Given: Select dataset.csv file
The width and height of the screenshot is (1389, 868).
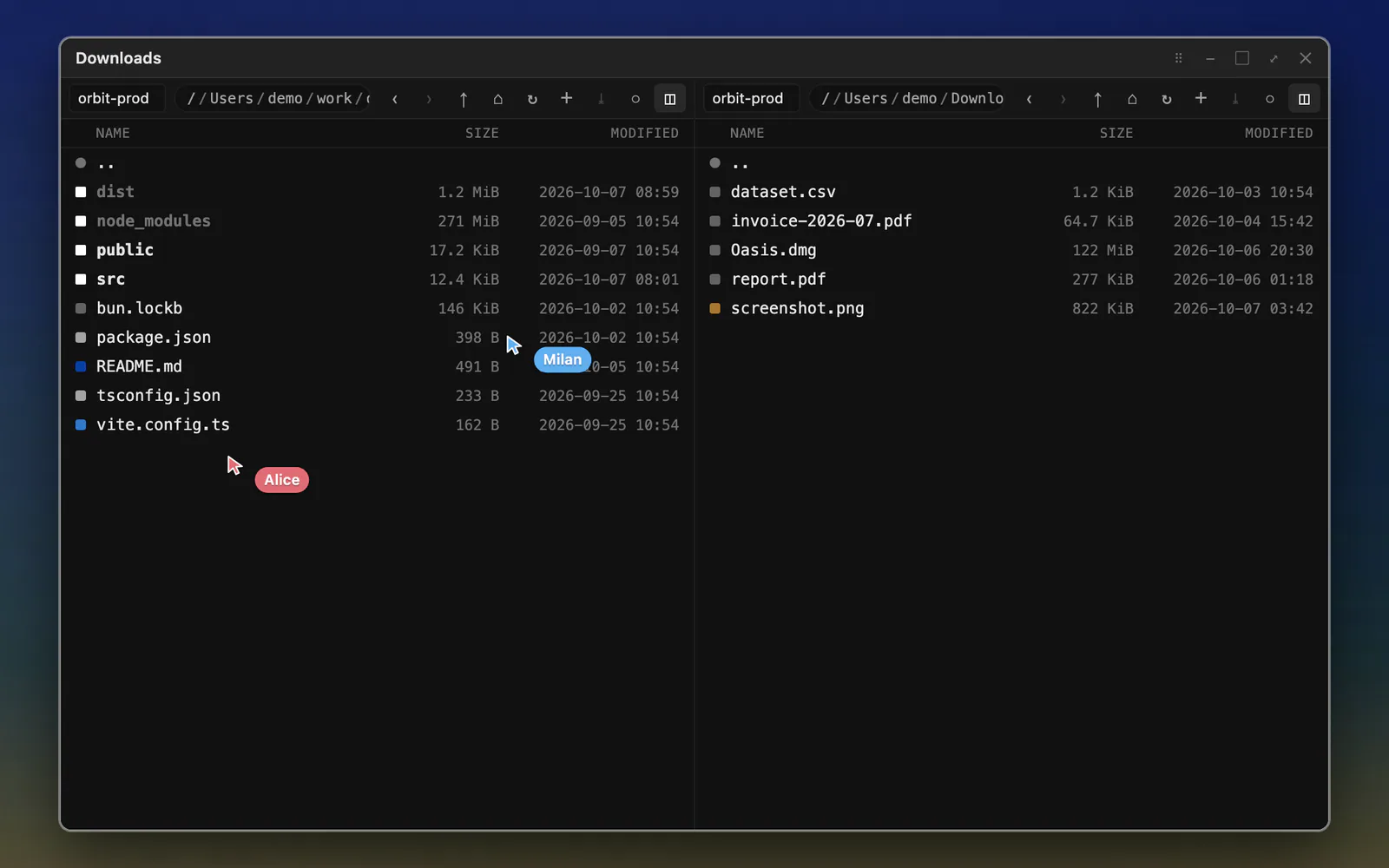Looking at the screenshot, I should [x=1012, y=192].
